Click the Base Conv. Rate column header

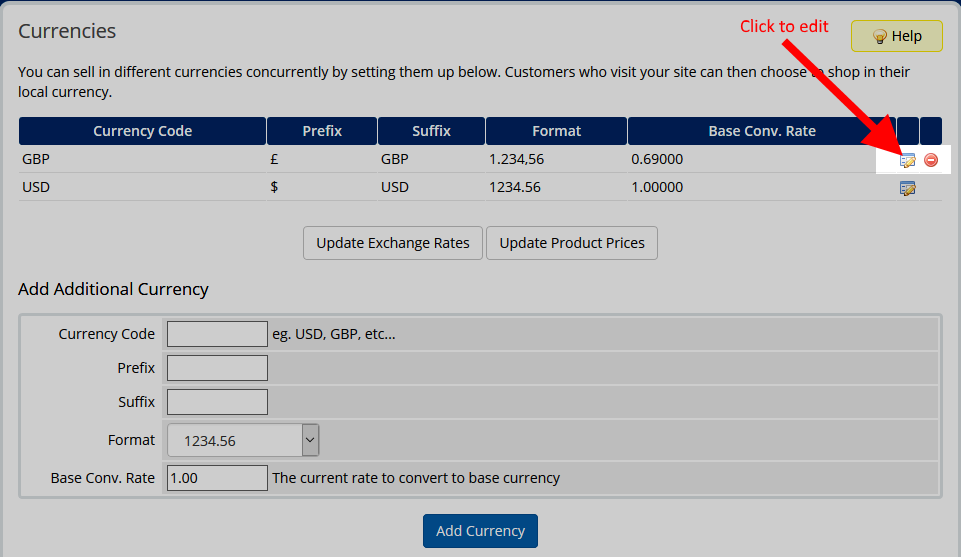pos(761,131)
